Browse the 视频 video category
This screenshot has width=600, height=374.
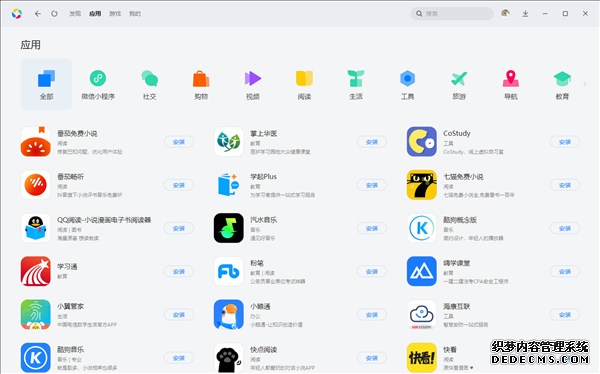click(x=253, y=84)
